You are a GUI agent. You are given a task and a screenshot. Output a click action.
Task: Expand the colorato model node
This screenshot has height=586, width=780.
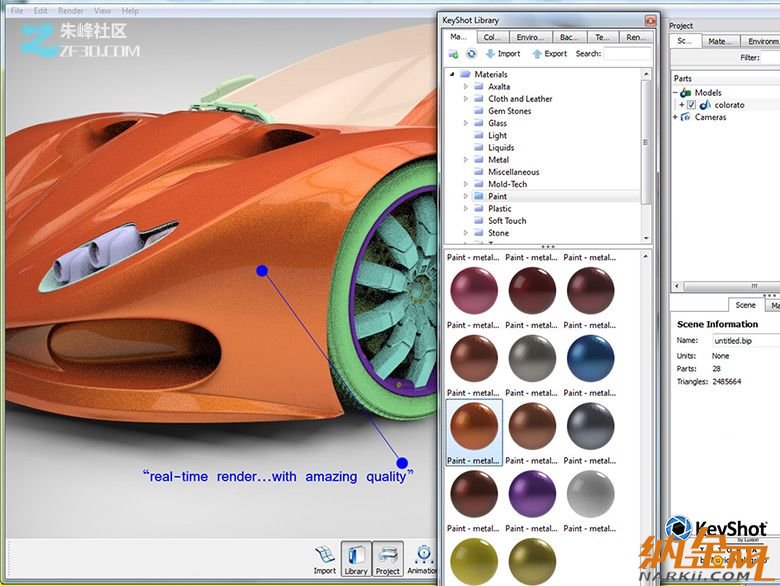[x=682, y=105]
